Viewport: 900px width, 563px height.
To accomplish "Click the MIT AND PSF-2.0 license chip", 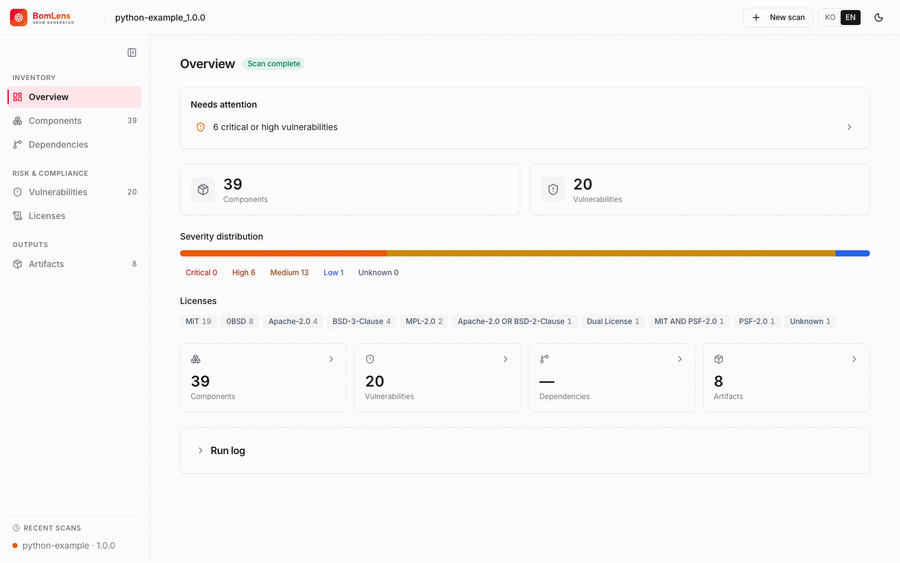I will (689, 321).
